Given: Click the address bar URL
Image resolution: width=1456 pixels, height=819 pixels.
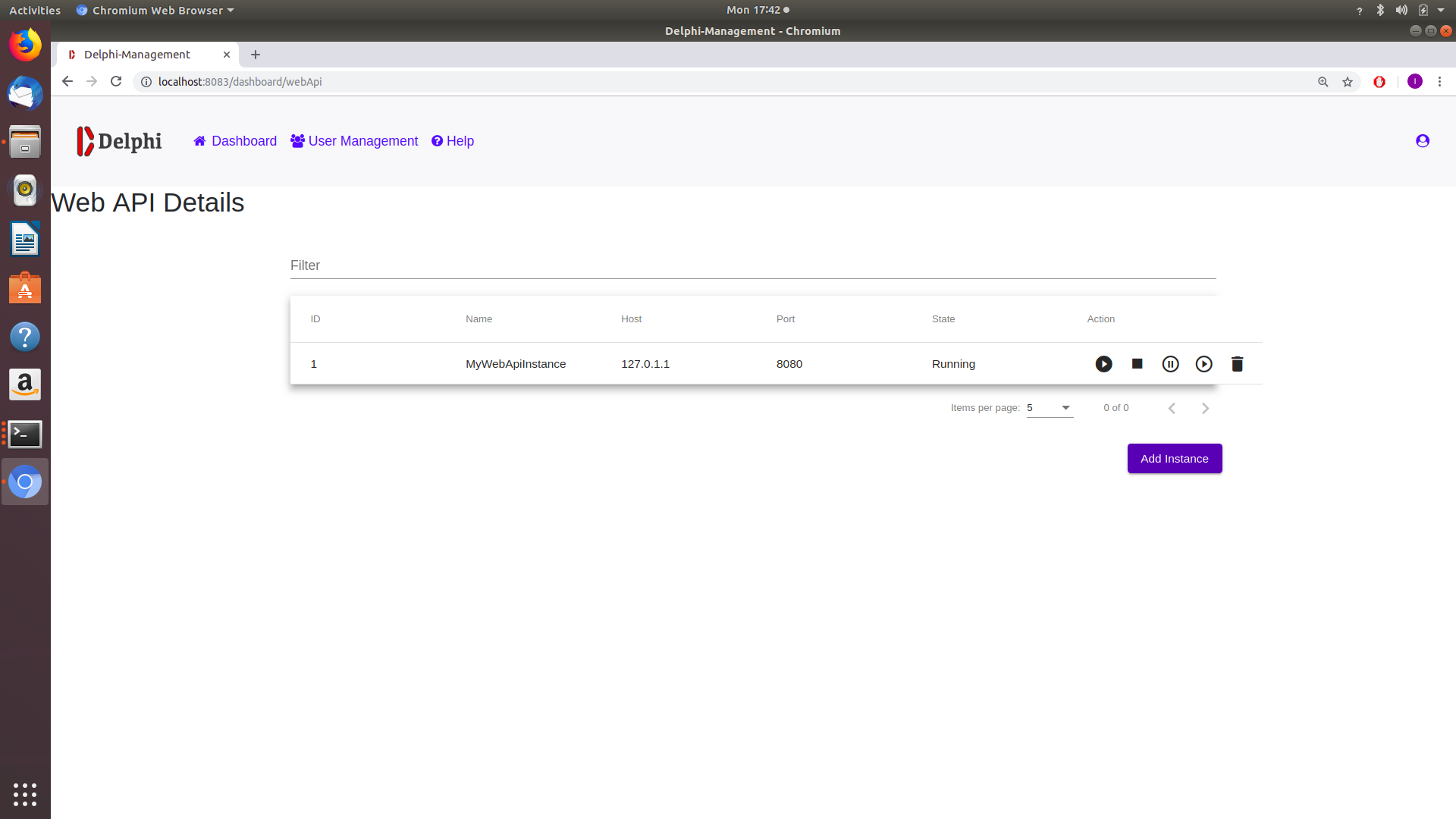Looking at the screenshot, I should [x=240, y=82].
